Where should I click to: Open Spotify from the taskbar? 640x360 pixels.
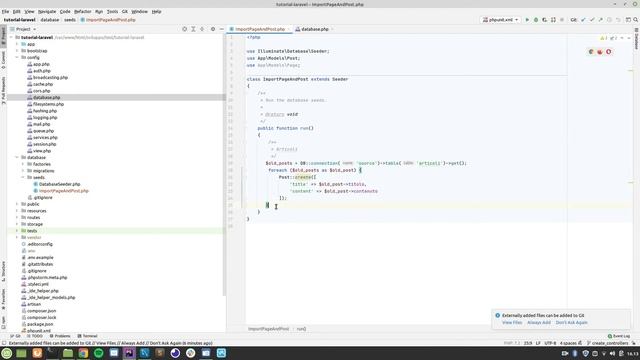click(99, 353)
